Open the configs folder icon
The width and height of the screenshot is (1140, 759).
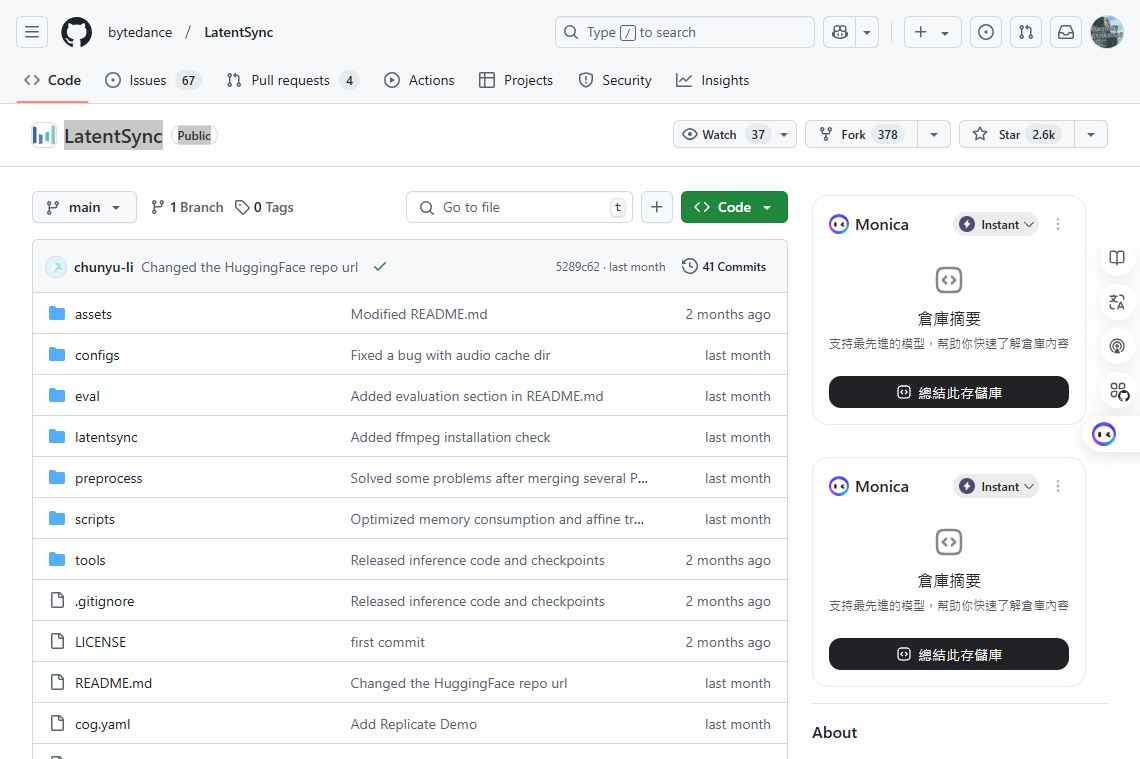pyautogui.click(x=57, y=354)
